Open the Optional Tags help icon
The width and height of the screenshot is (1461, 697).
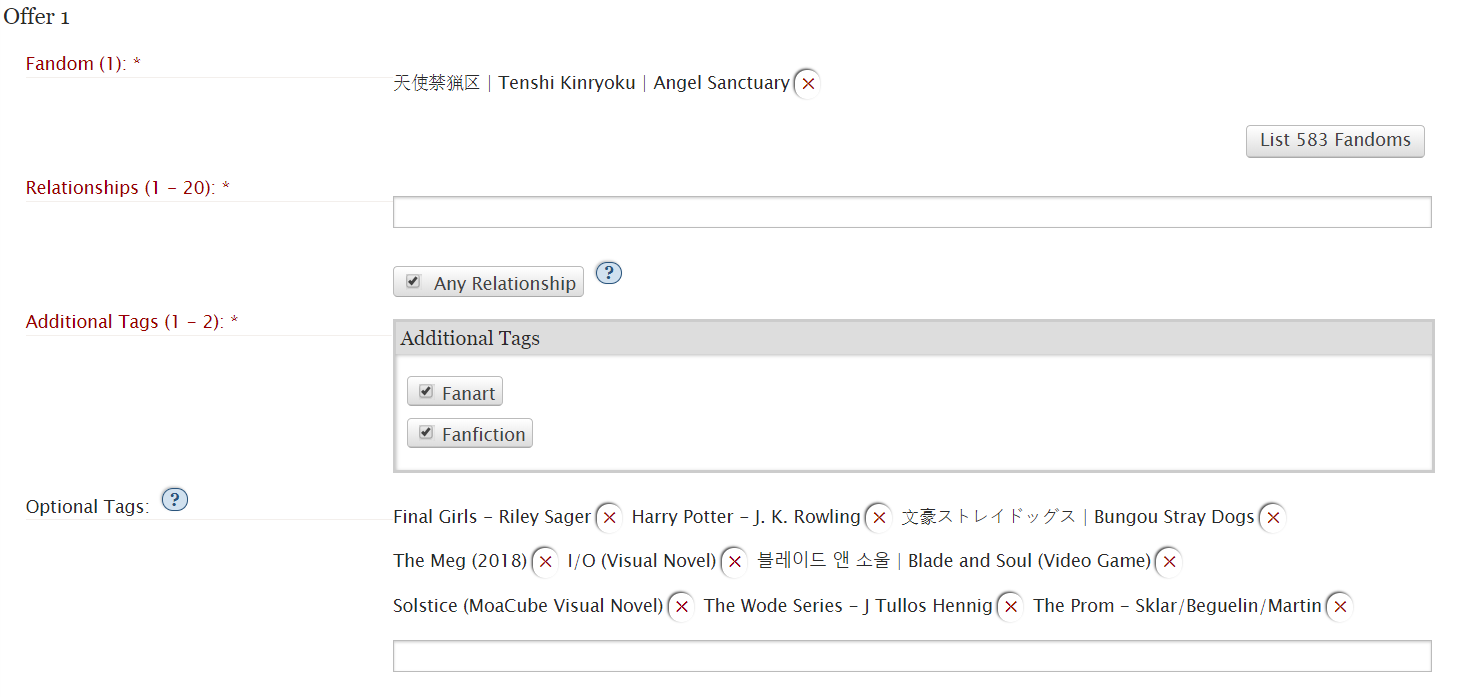point(175,500)
